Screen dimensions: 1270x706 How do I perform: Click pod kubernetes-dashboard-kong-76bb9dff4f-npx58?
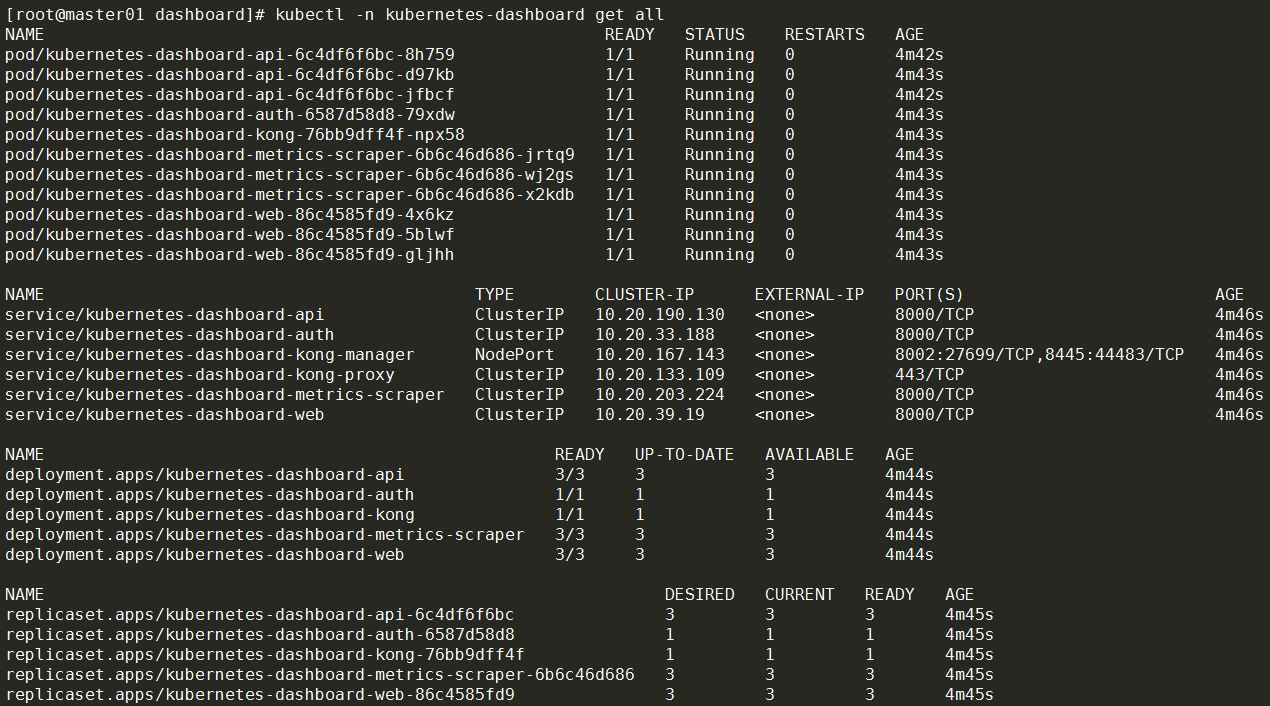click(234, 134)
